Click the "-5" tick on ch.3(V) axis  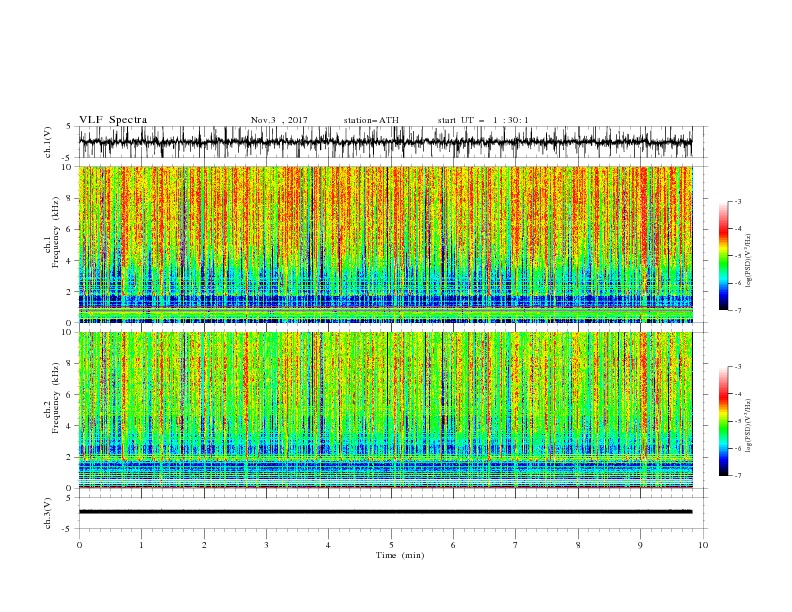pyautogui.click(x=68, y=529)
